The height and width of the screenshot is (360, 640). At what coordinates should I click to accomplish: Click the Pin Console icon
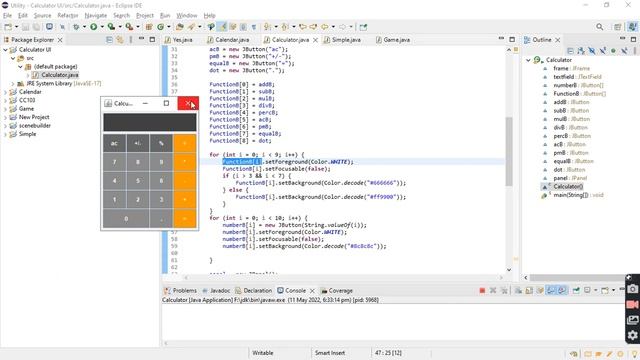[x=576, y=291]
